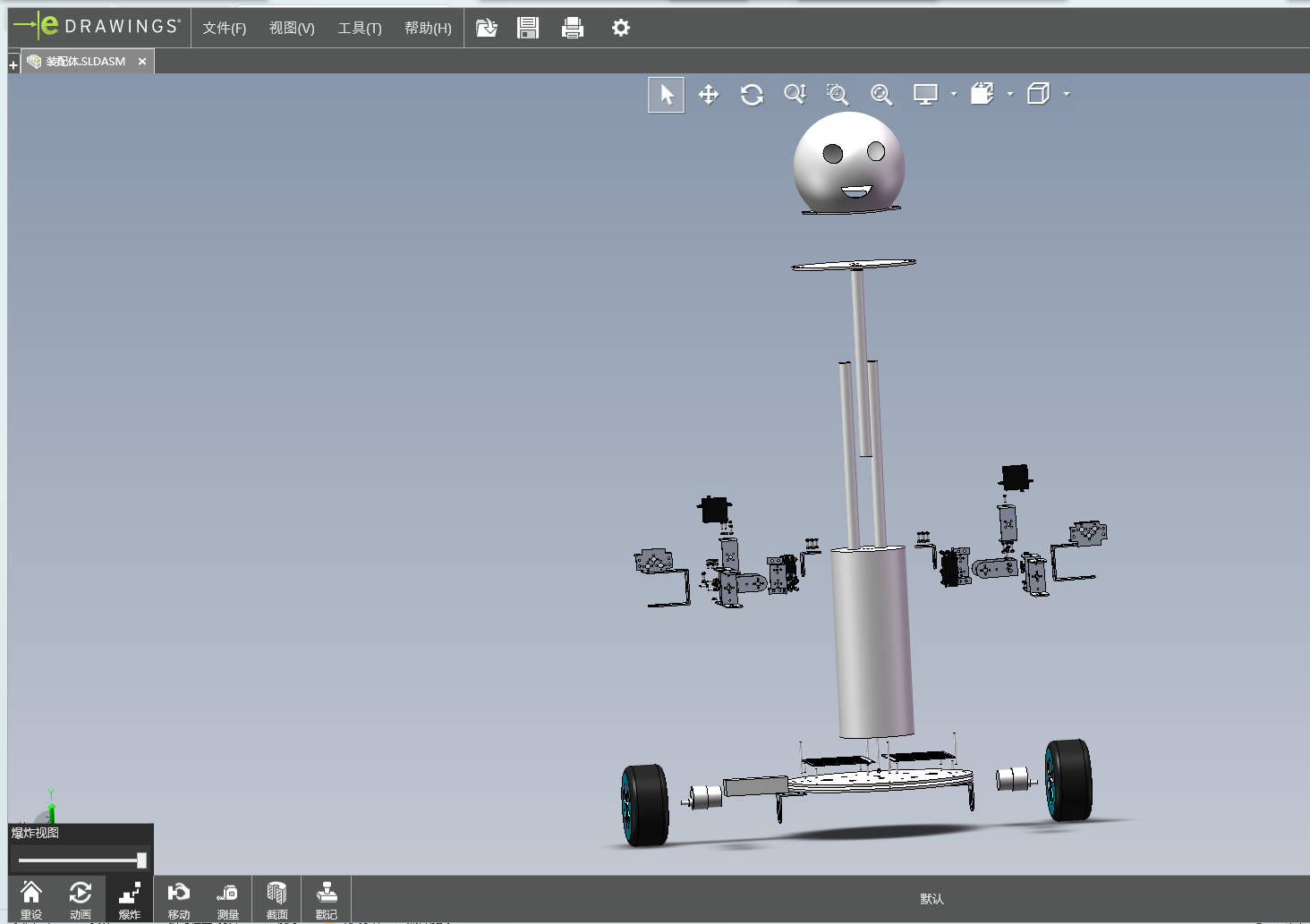The image size is (1310, 924).
Task: Click the monitor display settings icon
Action: click(925, 94)
